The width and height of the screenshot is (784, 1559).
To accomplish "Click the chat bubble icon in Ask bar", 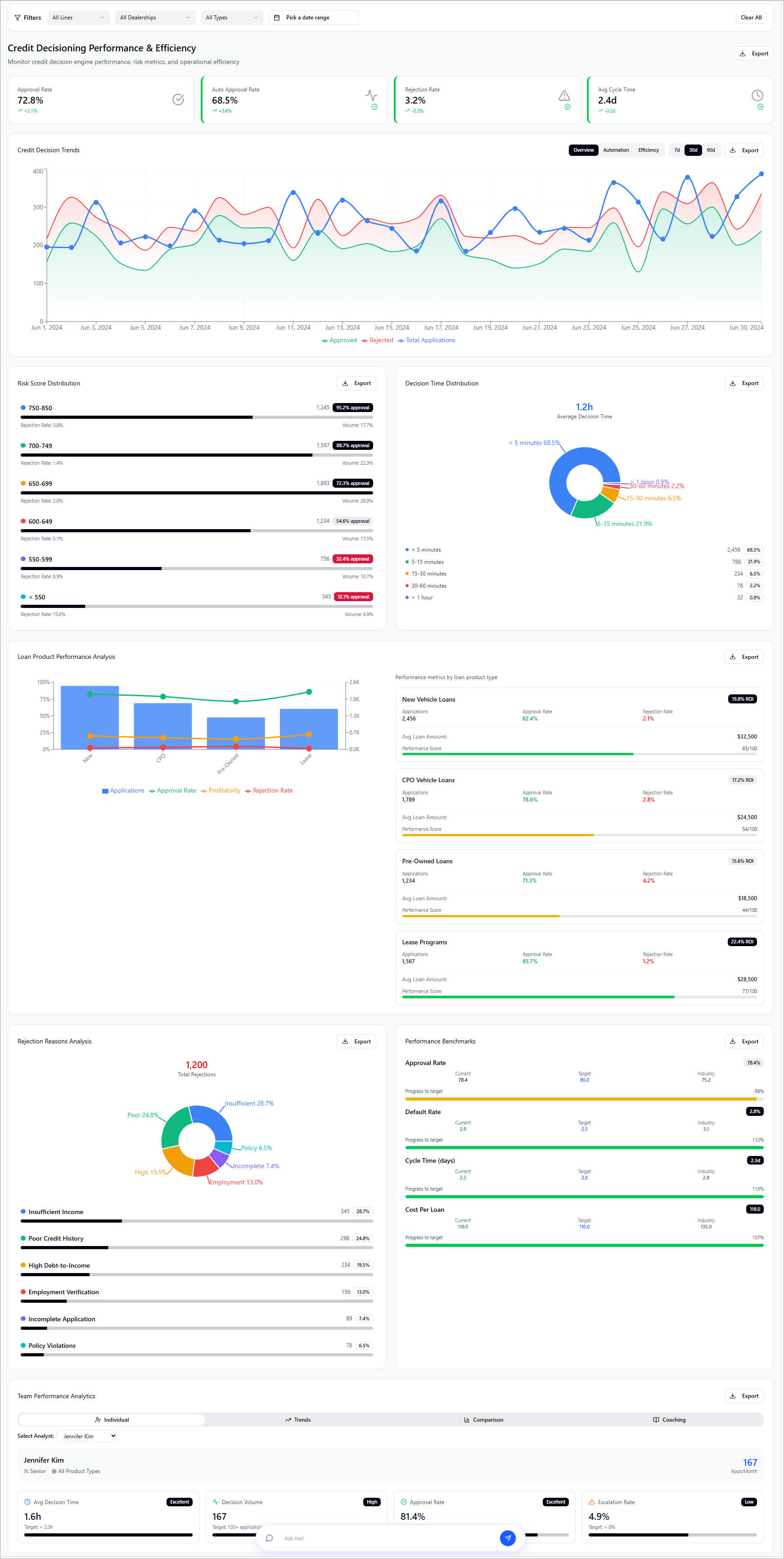I will [x=269, y=1538].
